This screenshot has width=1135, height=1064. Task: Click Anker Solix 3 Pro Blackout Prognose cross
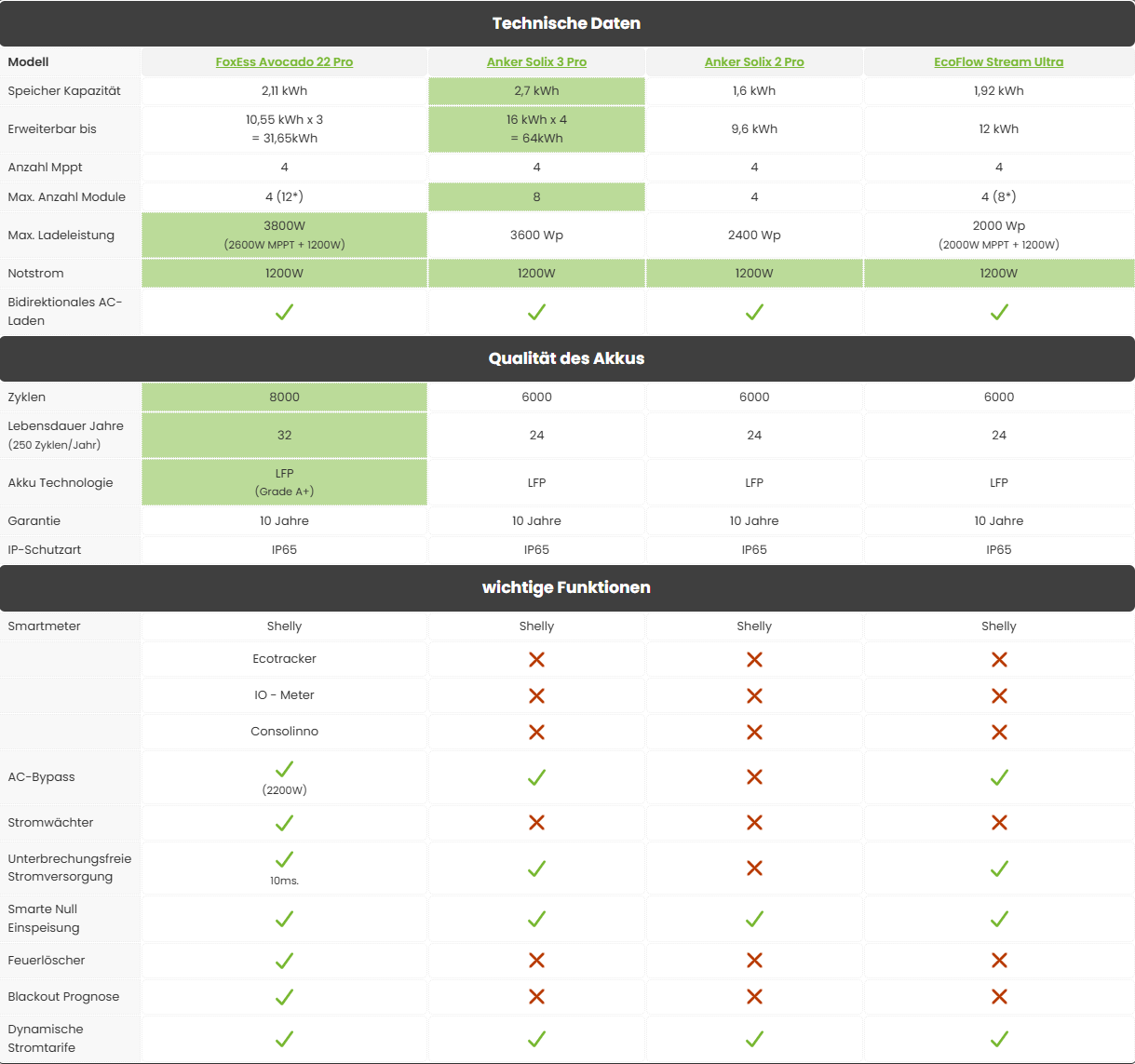click(x=536, y=996)
